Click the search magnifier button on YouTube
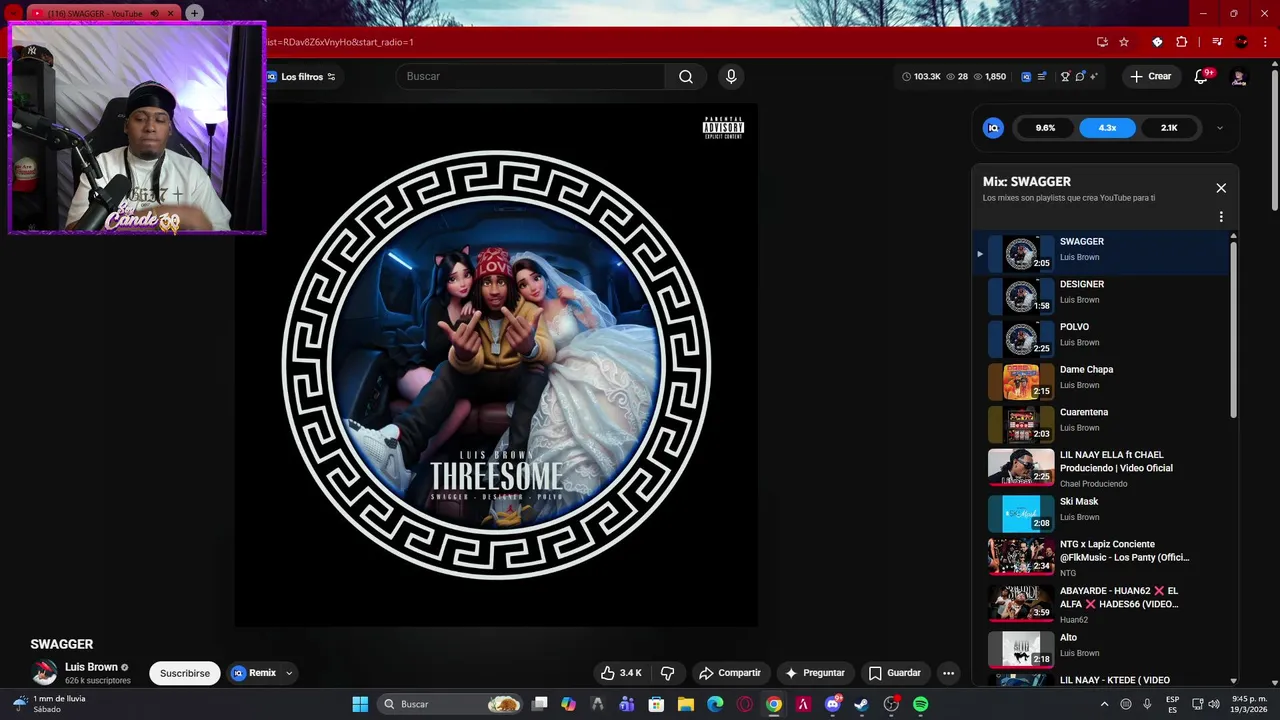 click(686, 77)
